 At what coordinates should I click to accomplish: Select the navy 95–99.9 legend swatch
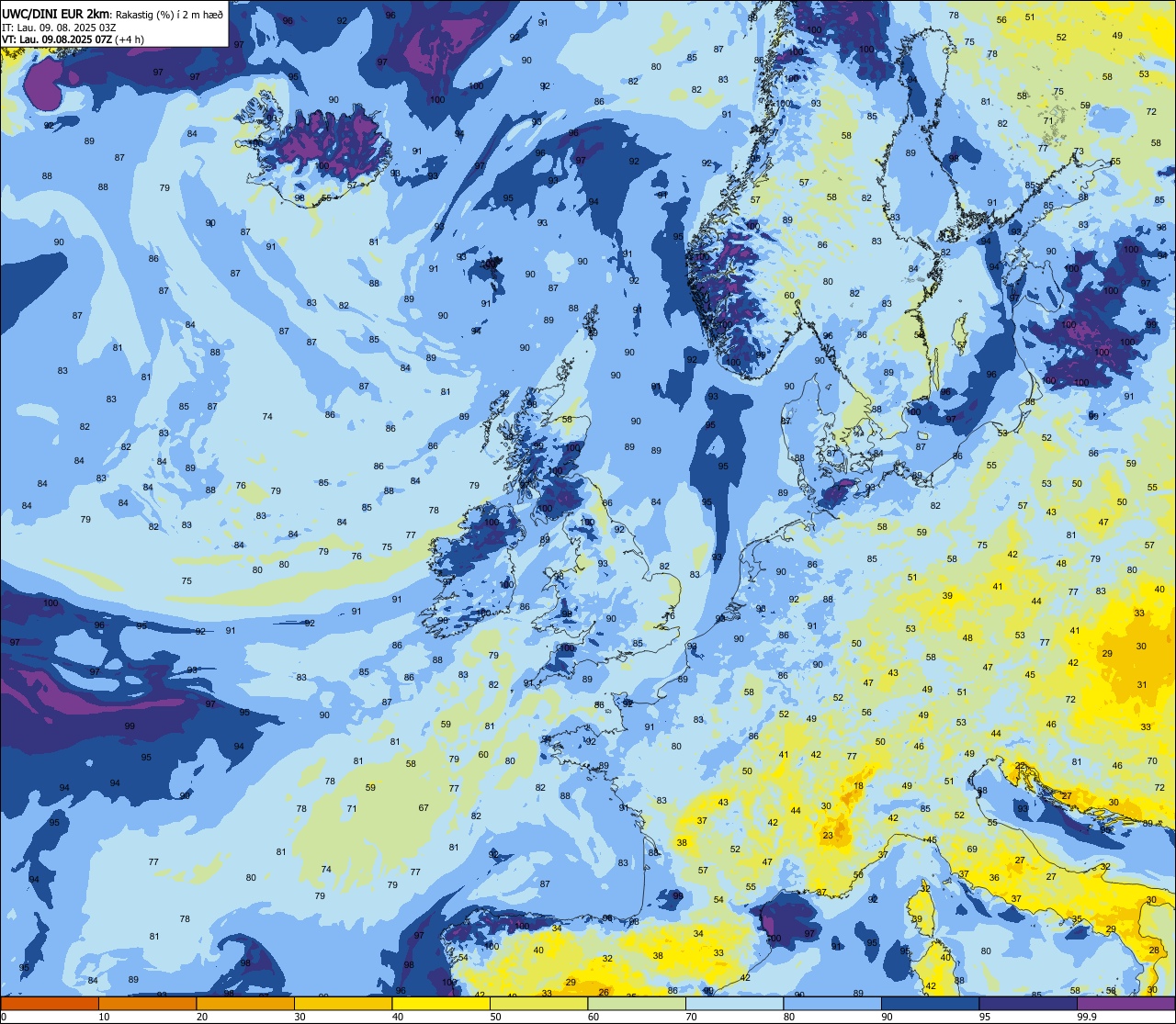[x=1028, y=1003]
